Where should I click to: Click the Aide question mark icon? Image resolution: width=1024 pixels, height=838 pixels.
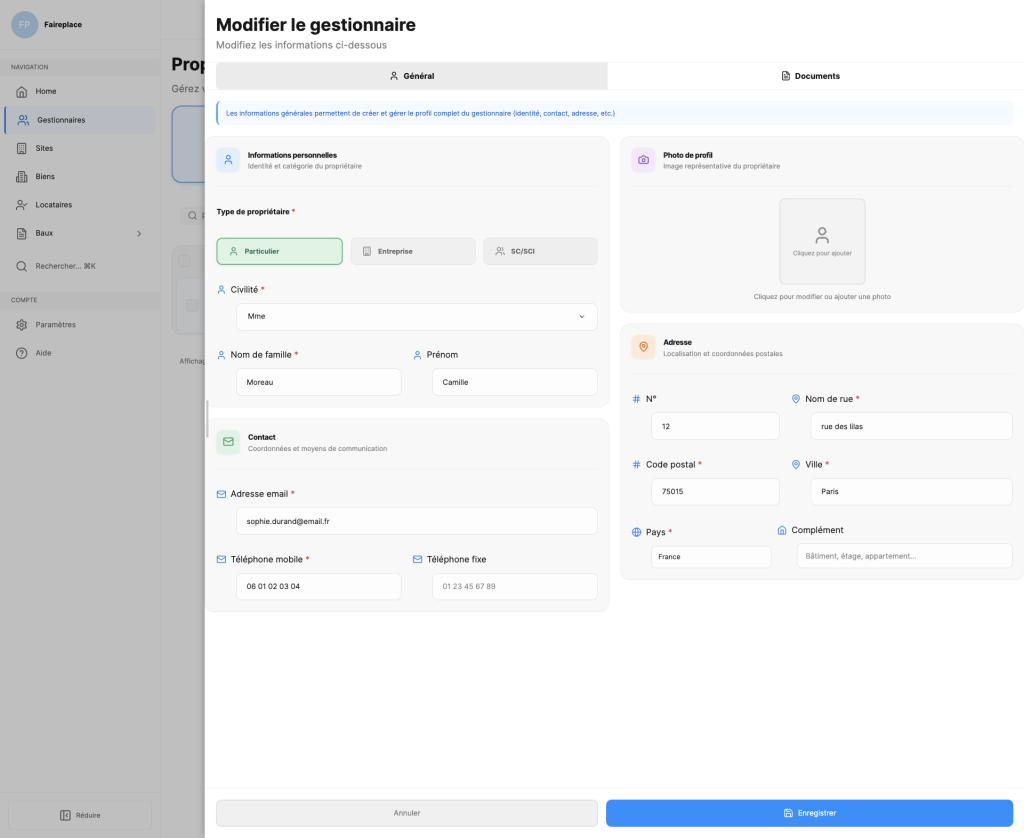(x=22, y=353)
